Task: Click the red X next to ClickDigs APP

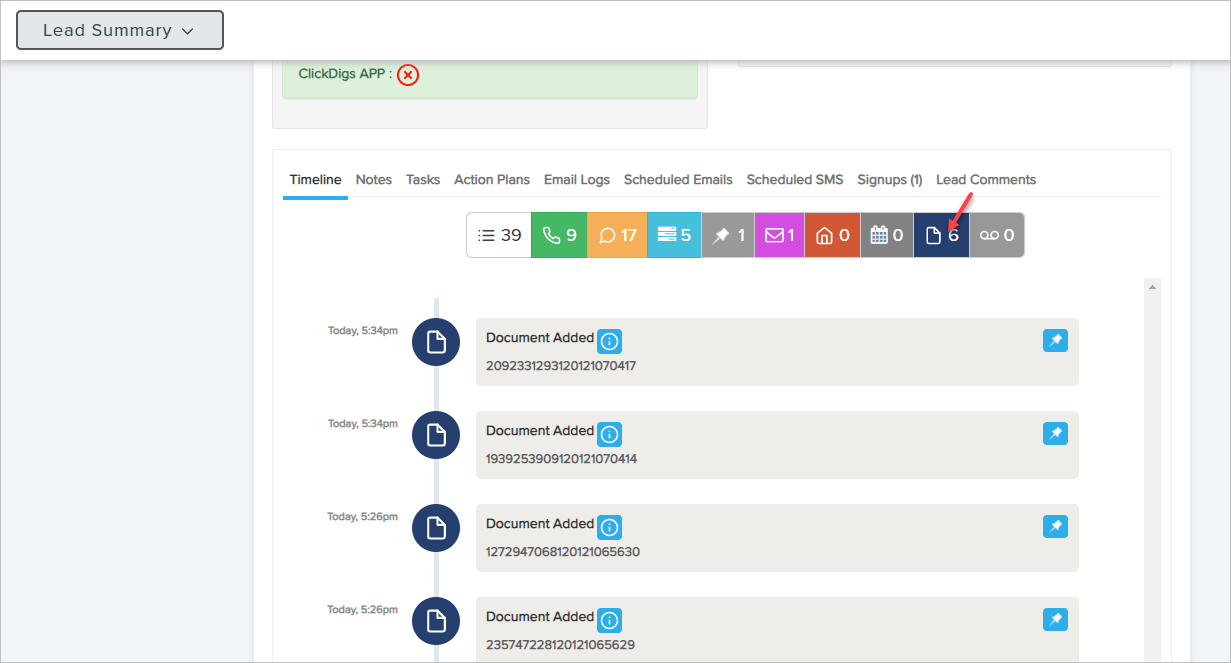Action: [x=407, y=75]
